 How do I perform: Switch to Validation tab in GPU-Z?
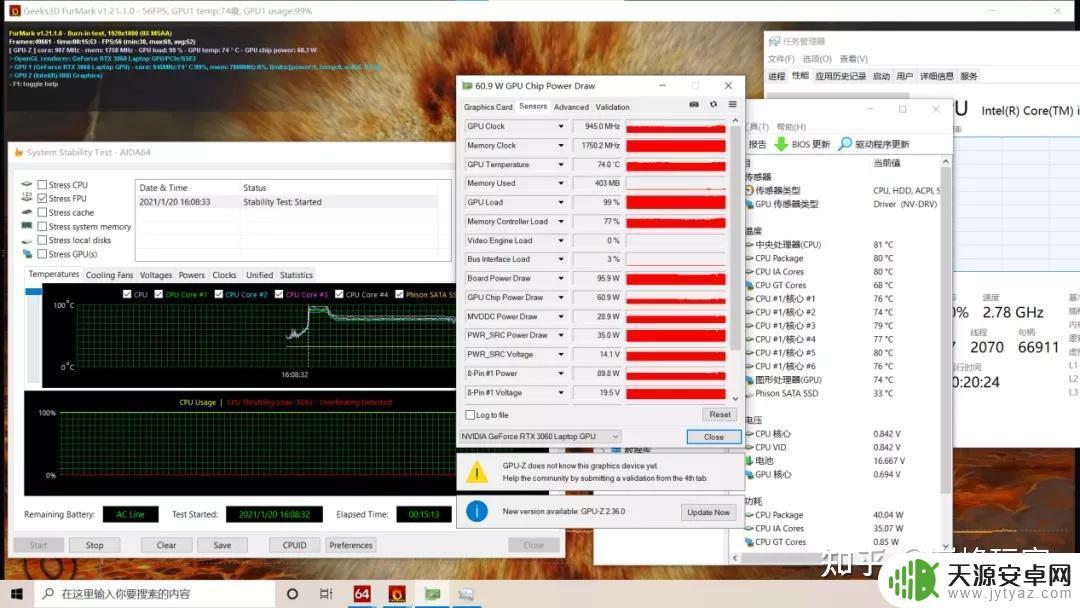(x=612, y=107)
